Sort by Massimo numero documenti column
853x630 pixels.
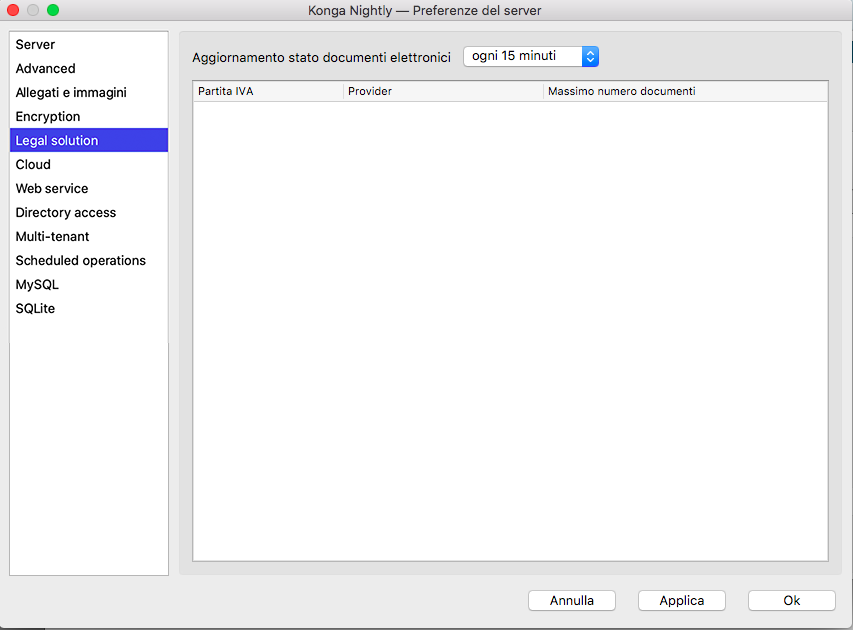(x=685, y=92)
